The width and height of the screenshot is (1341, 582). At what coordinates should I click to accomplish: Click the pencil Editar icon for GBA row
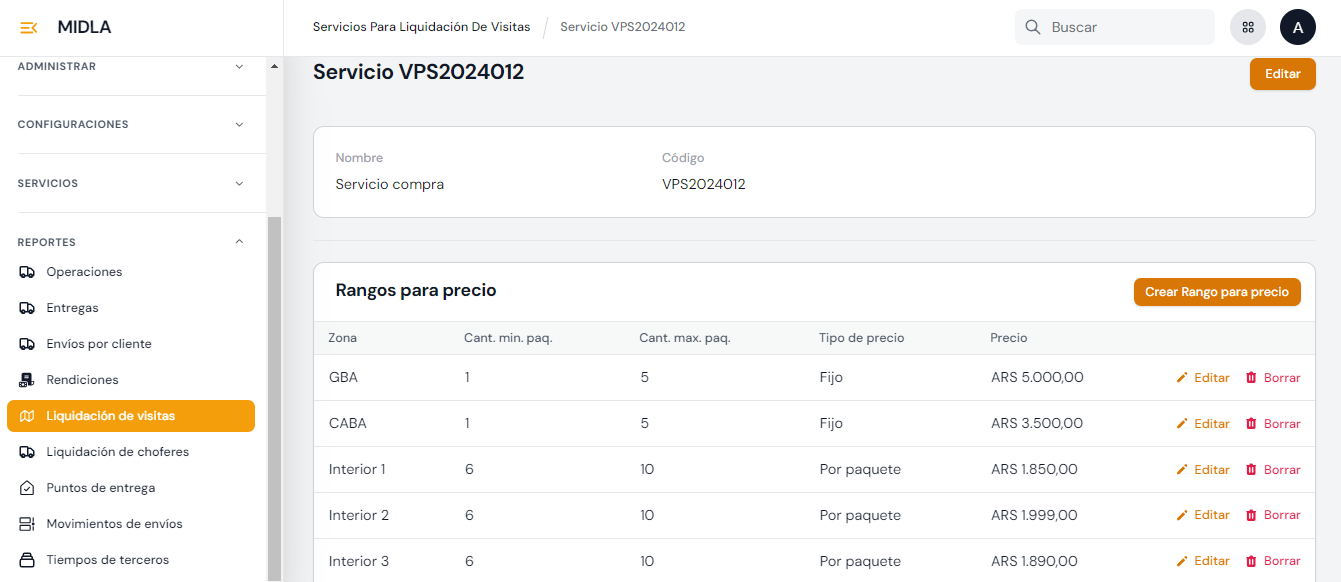click(x=1182, y=378)
